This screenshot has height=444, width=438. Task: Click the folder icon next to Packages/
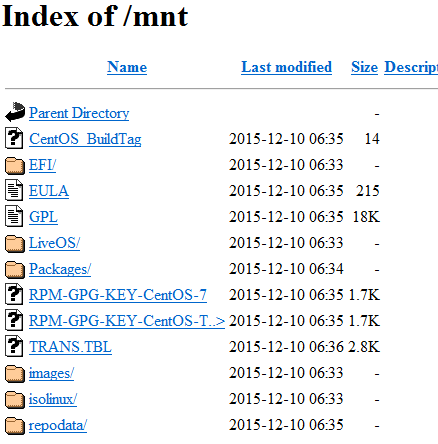click(15, 270)
